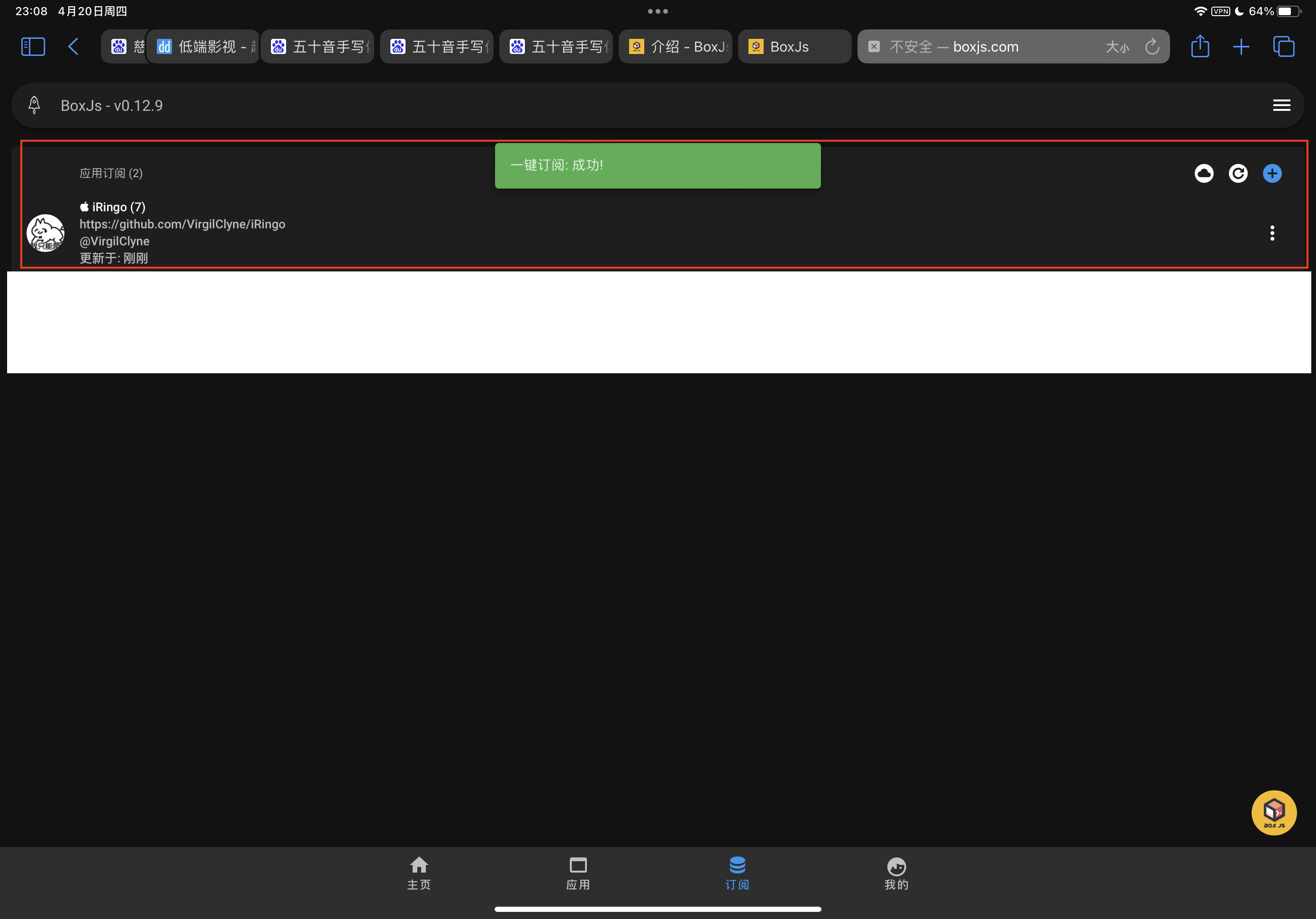Open the 我的 profile tab
This screenshot has width=1316, height=919.
(896, 873)
